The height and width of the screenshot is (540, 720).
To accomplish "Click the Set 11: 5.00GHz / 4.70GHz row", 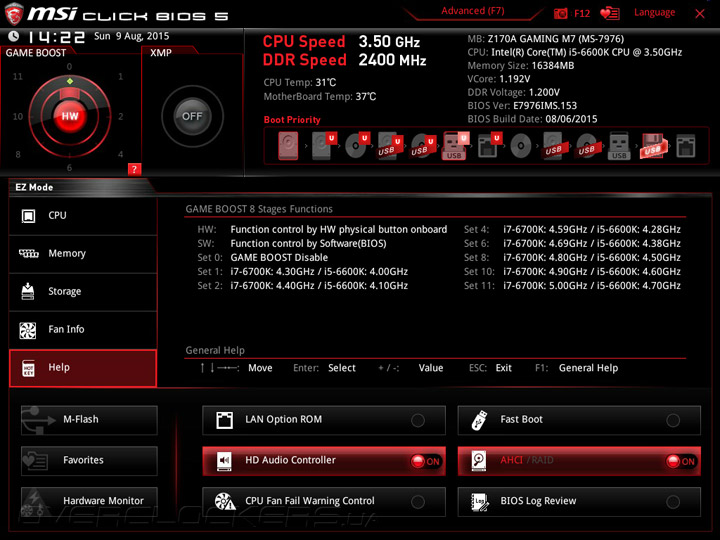I will coord(572,286).
